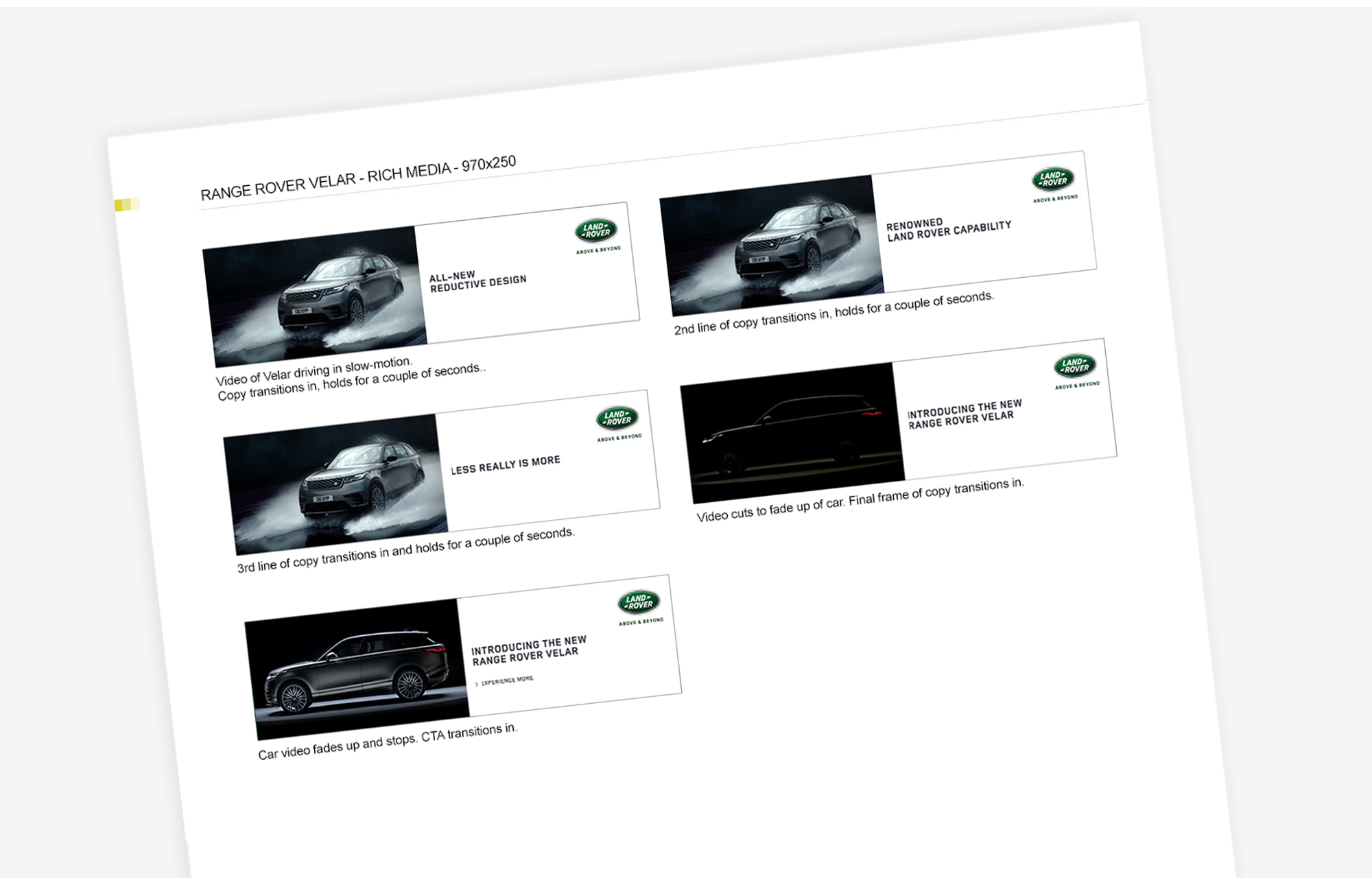The width and height of the screenshot is (1372, 878).
Task: Click headline 'ALL-NEW REDUCTIVE DESIGN'
Action: click(478, 281)
